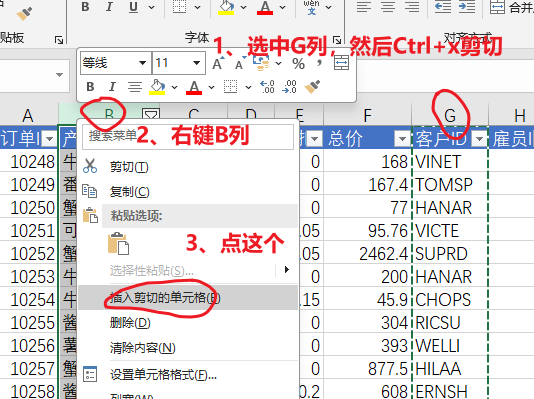This screenshot has width=534, height=399.
Task: Click the phonetic guide wén icon
Action: click(311, 7)
